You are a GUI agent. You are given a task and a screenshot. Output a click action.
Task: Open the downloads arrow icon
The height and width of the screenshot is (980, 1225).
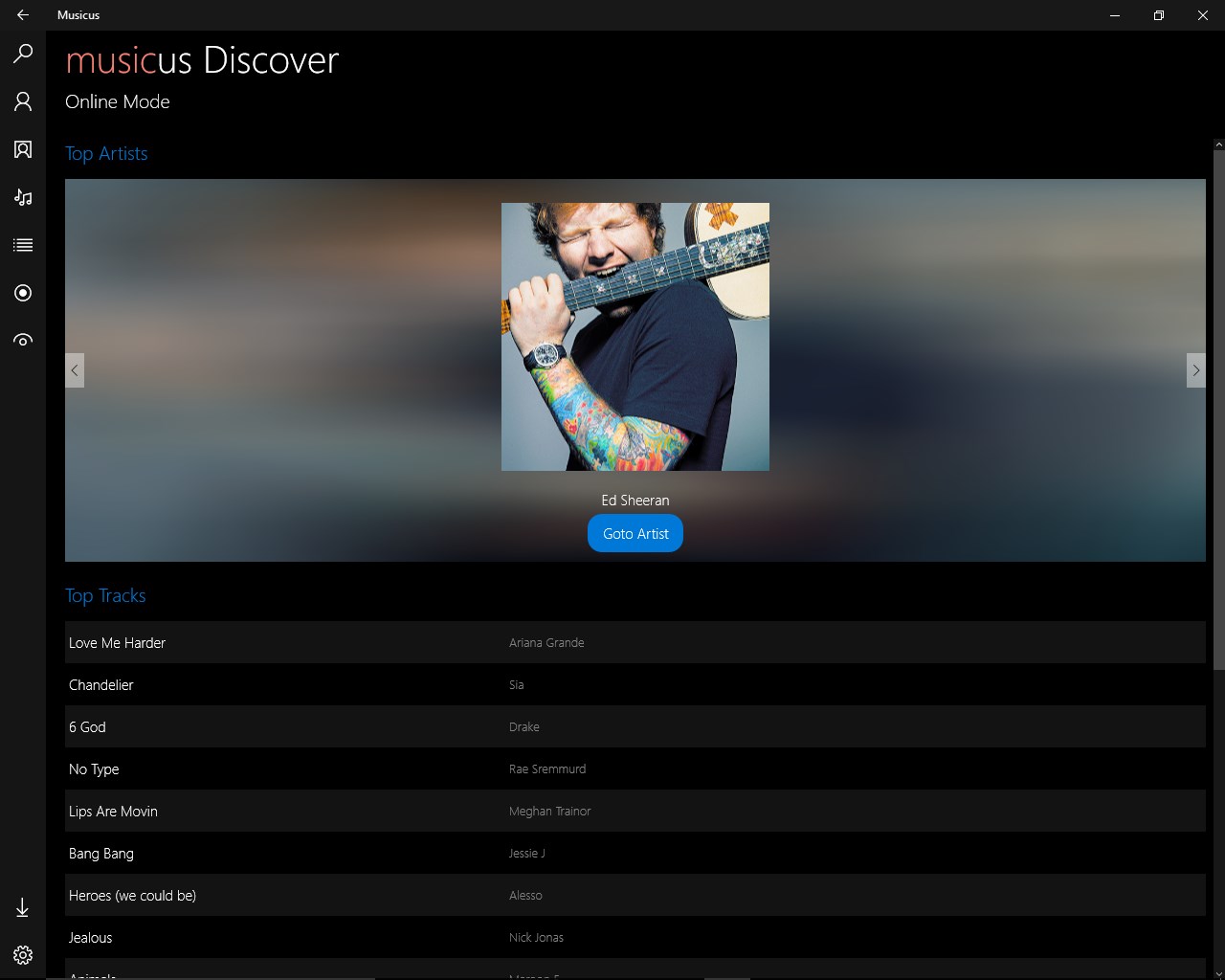coord(23,907)
